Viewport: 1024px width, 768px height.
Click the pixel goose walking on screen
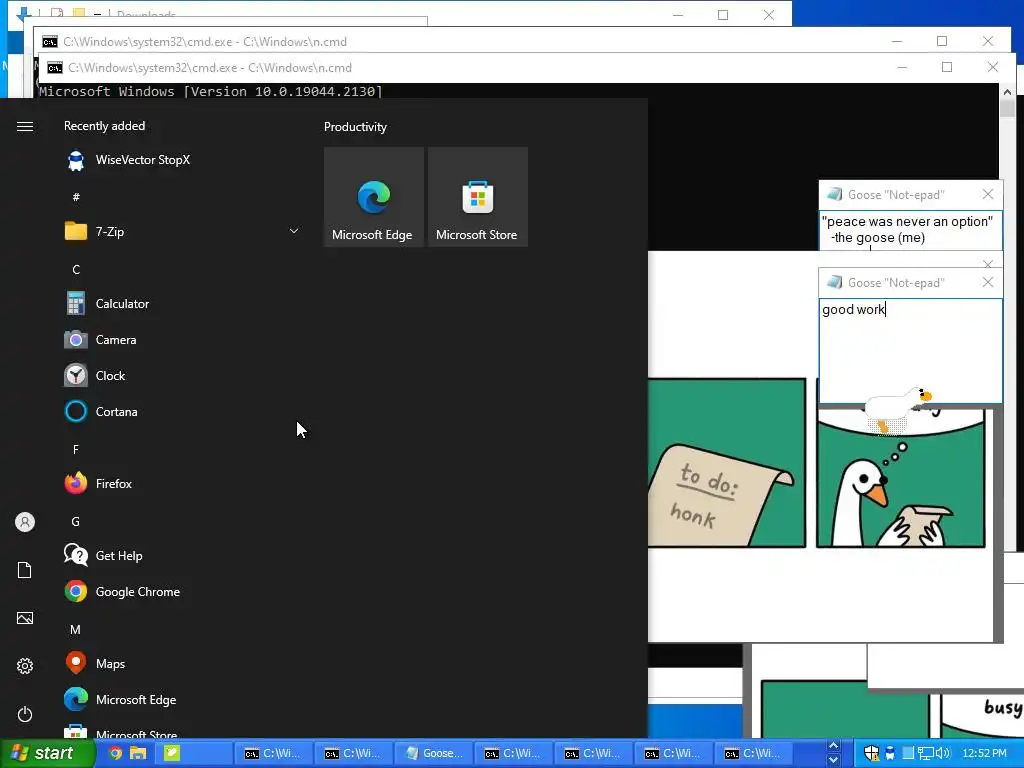897,409
